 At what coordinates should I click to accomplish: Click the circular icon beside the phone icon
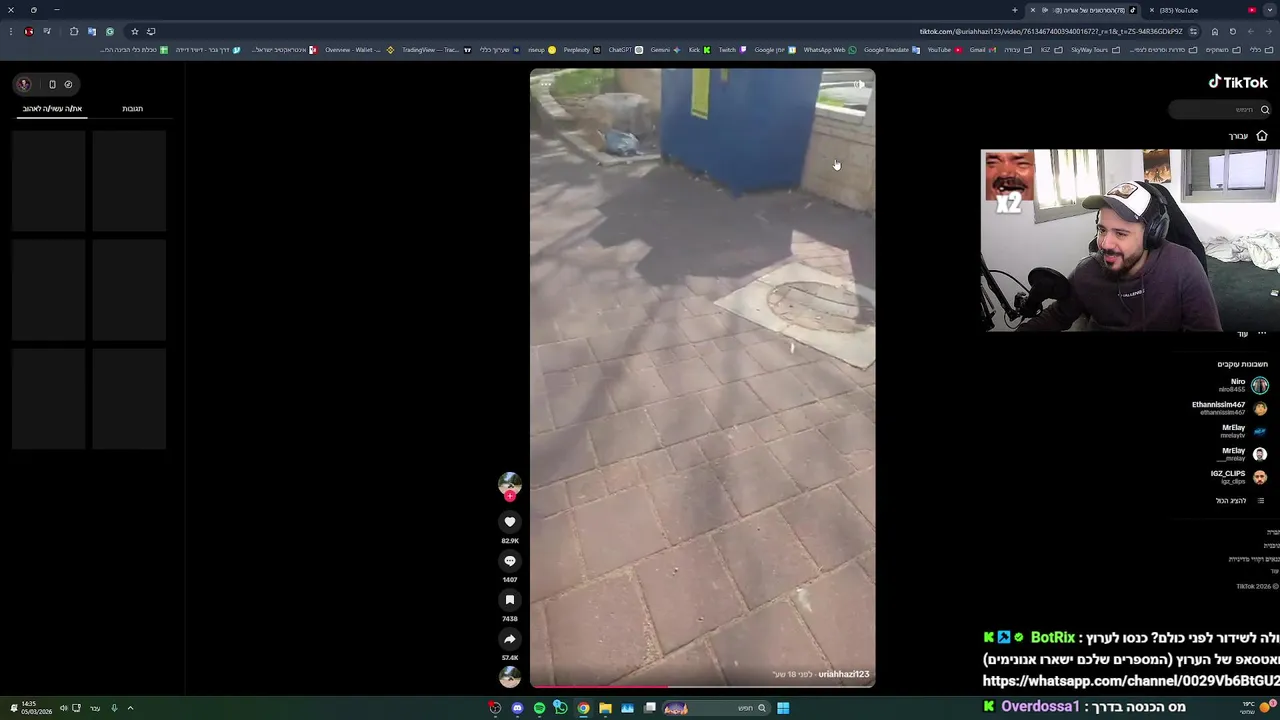68,84
